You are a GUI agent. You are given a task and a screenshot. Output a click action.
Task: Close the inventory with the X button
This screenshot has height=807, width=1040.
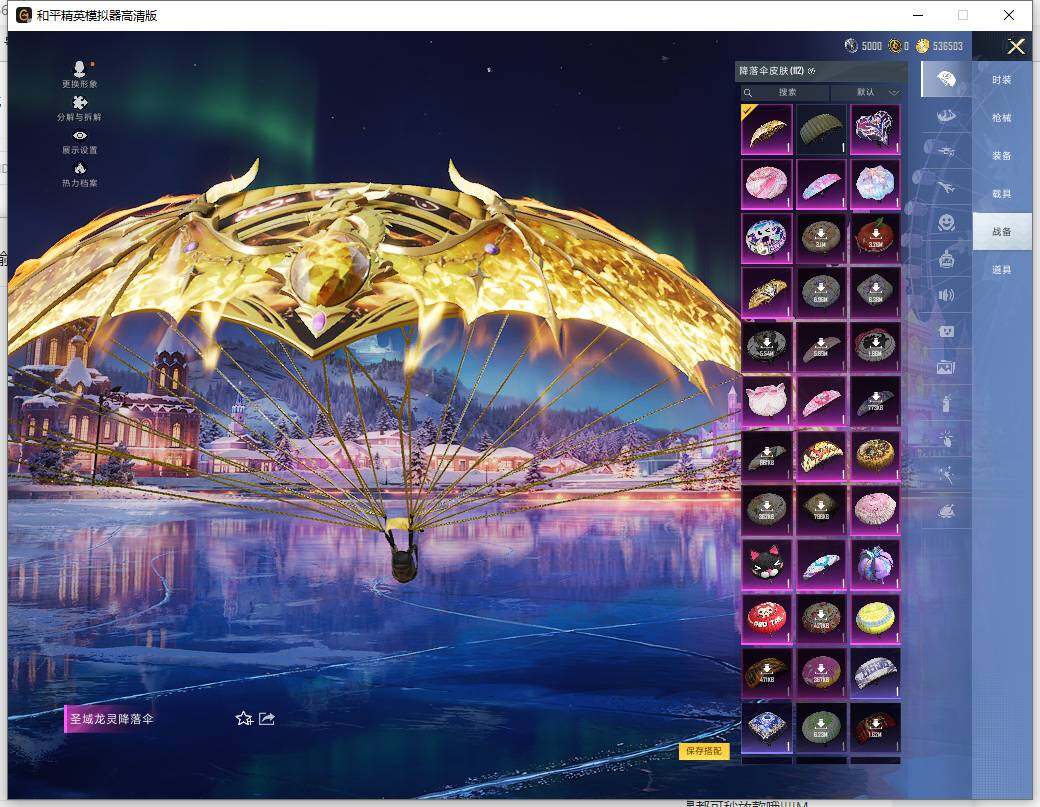[x=1016, y=46]
